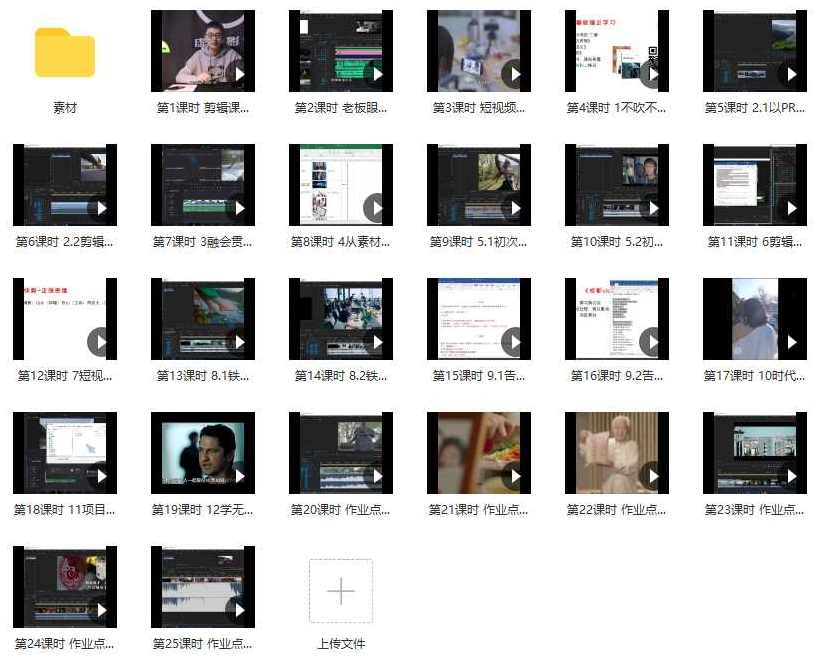
Task: Select the 第4课时 video thumbnail
Action: [616, 51]
